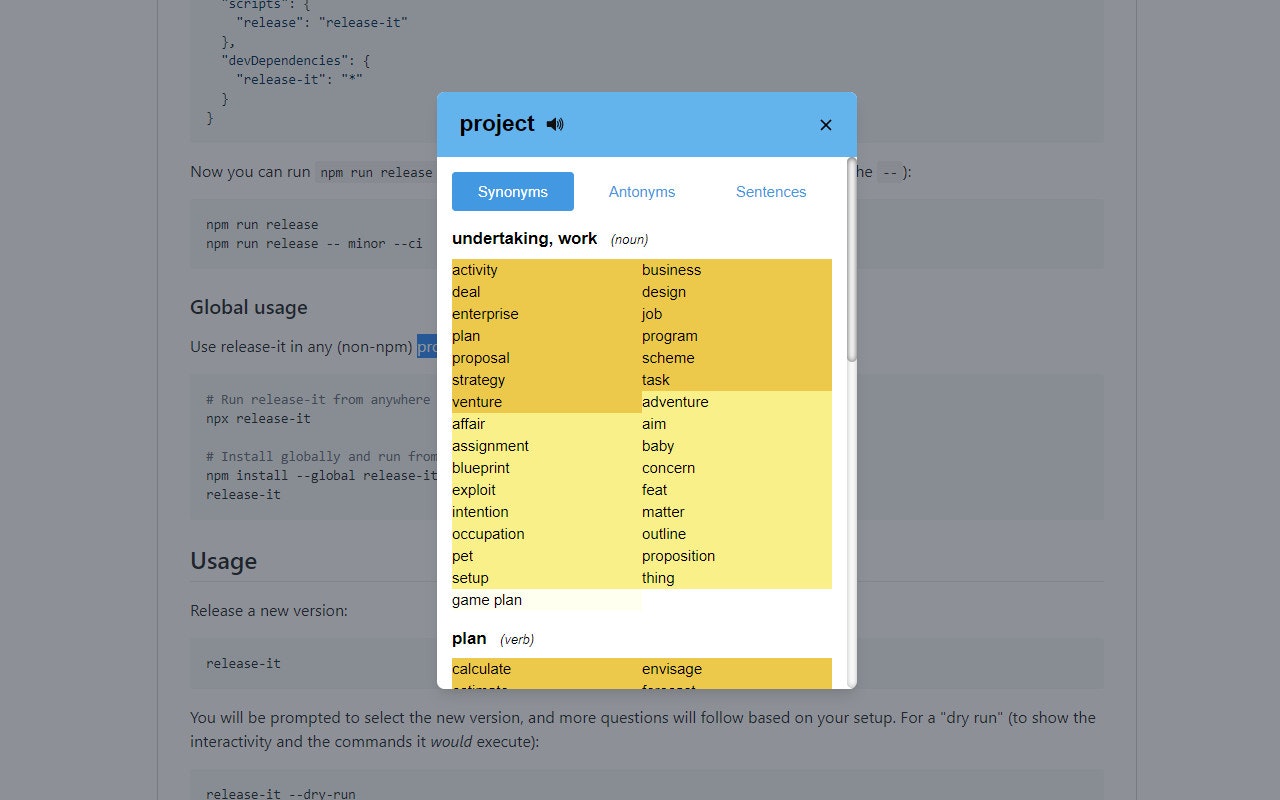Select the synonym "deal"

pos(466,292)
